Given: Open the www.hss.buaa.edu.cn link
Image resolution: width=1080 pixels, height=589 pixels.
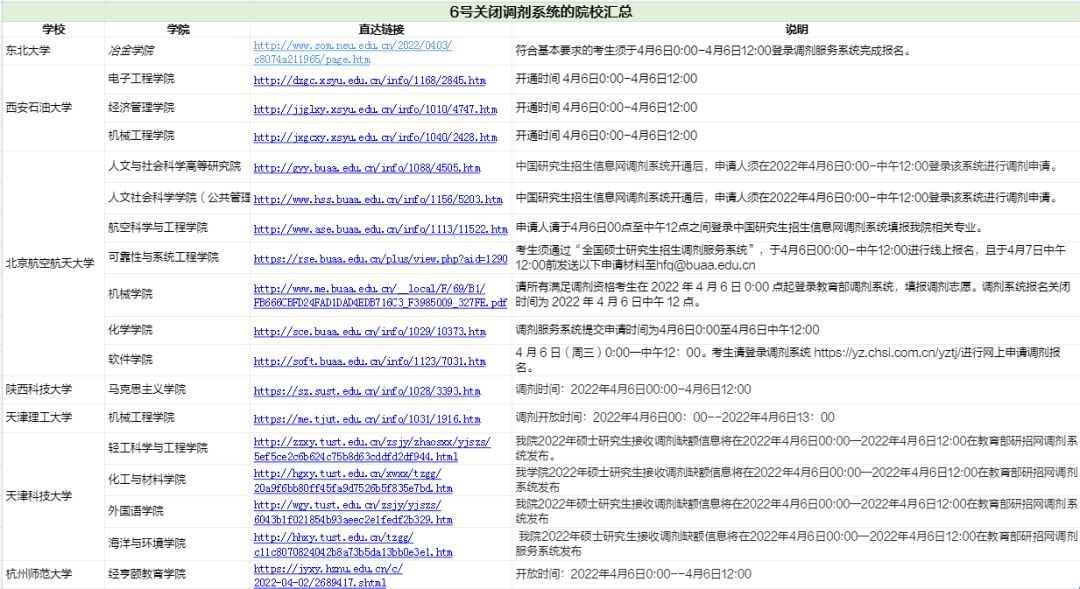Looking at the screenshot, I should (378, 200).
